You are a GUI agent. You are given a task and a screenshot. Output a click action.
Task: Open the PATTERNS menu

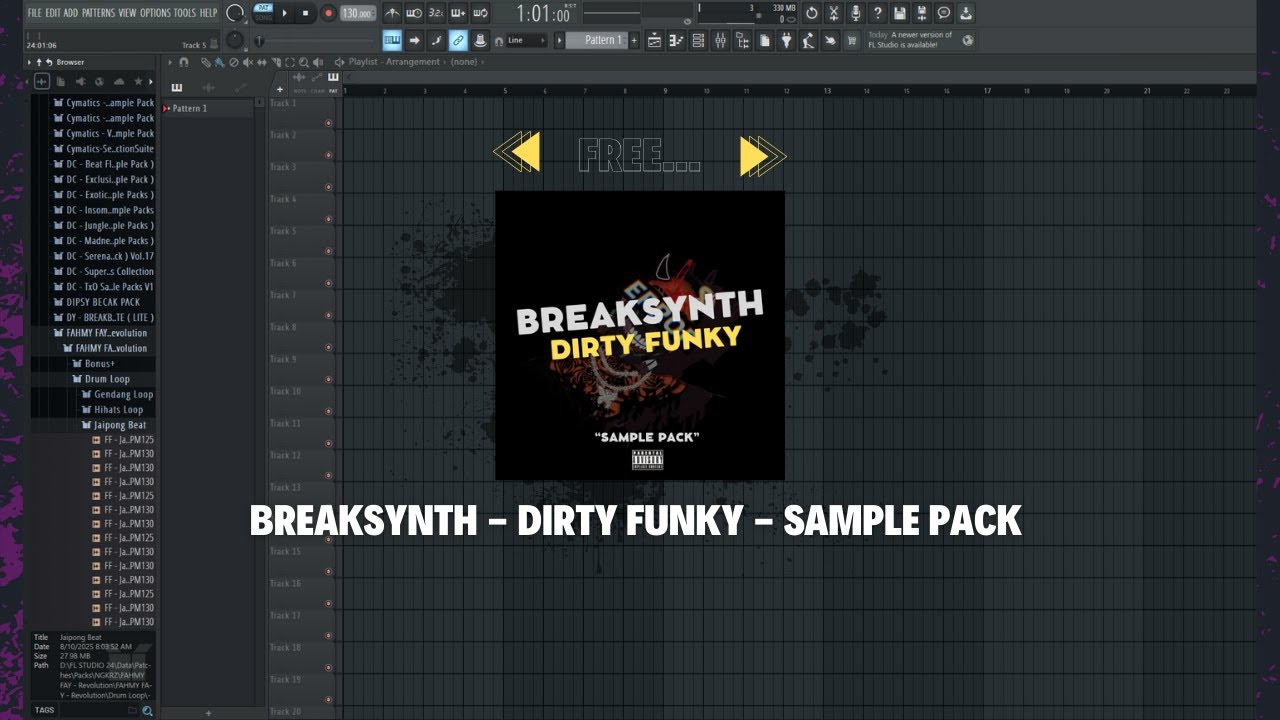(x=98, y=13)
